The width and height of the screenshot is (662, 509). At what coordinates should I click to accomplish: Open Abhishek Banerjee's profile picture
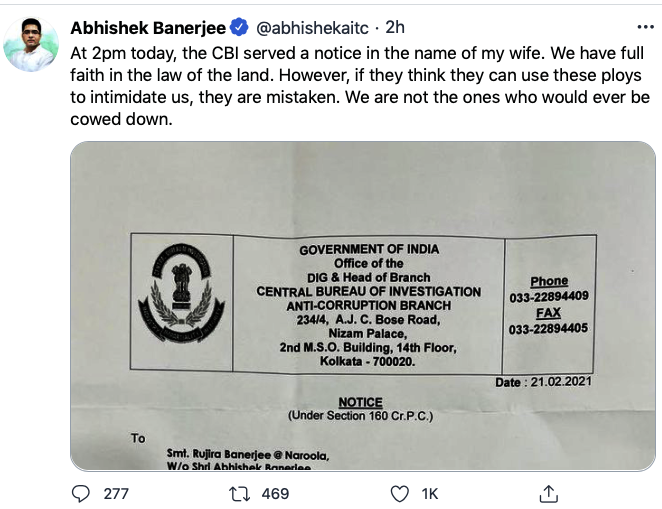[x=31, y=44]
